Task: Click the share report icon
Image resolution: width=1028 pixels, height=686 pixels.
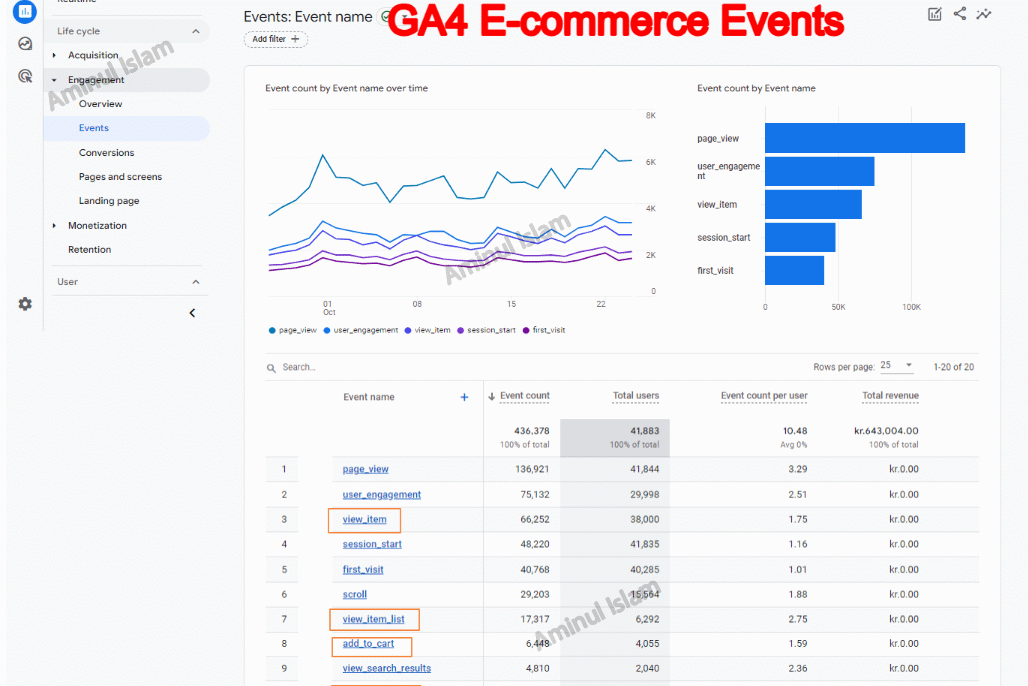Action: (x=960, y=13)
